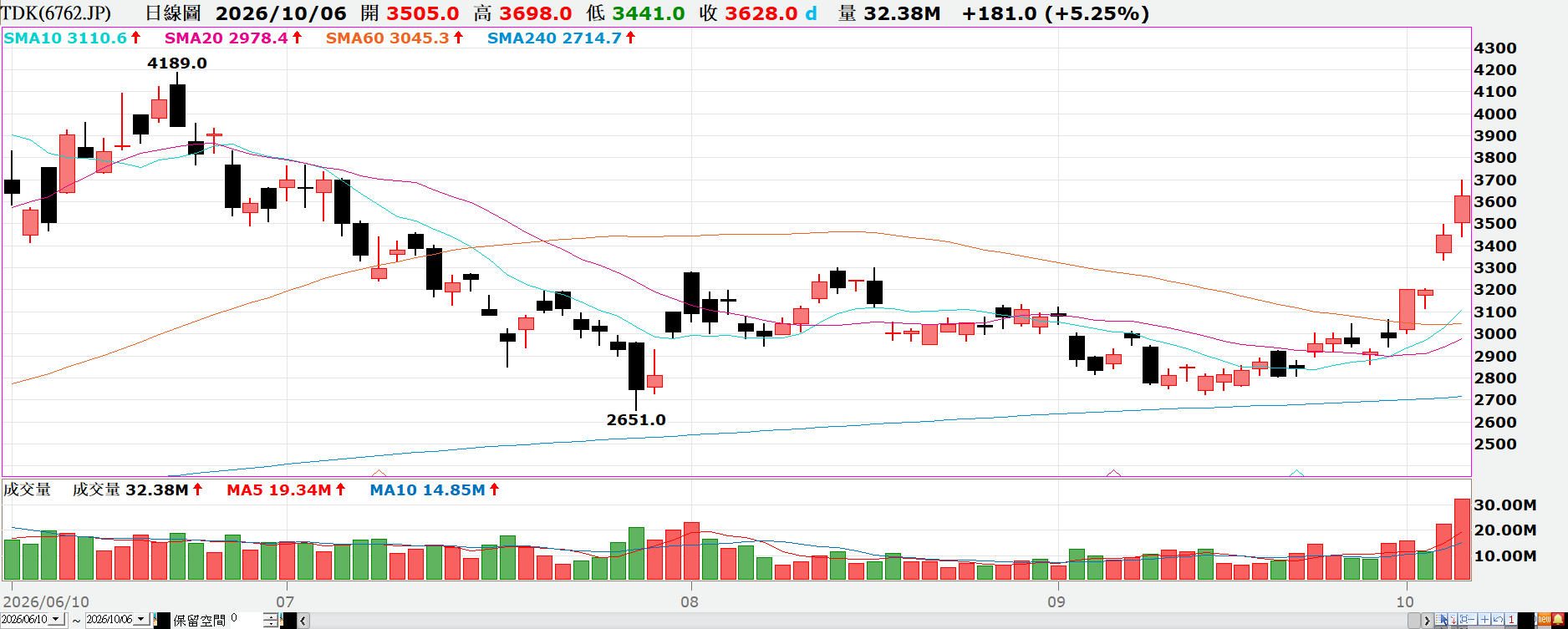Open the start date 2026/06/10 dropdown arrow
Viewport: 1568px width, 629px height.
[x=56, y=619]
